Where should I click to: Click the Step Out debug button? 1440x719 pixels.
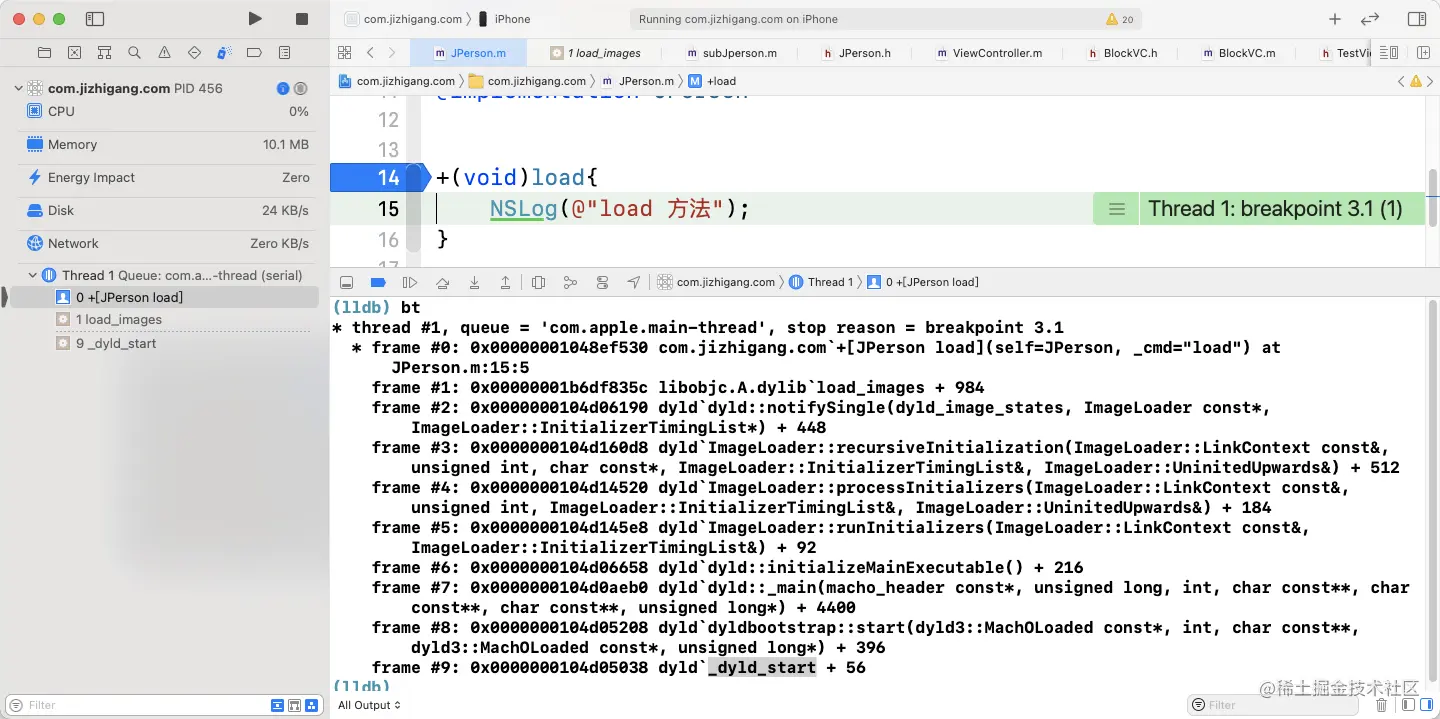click(506, 282)
